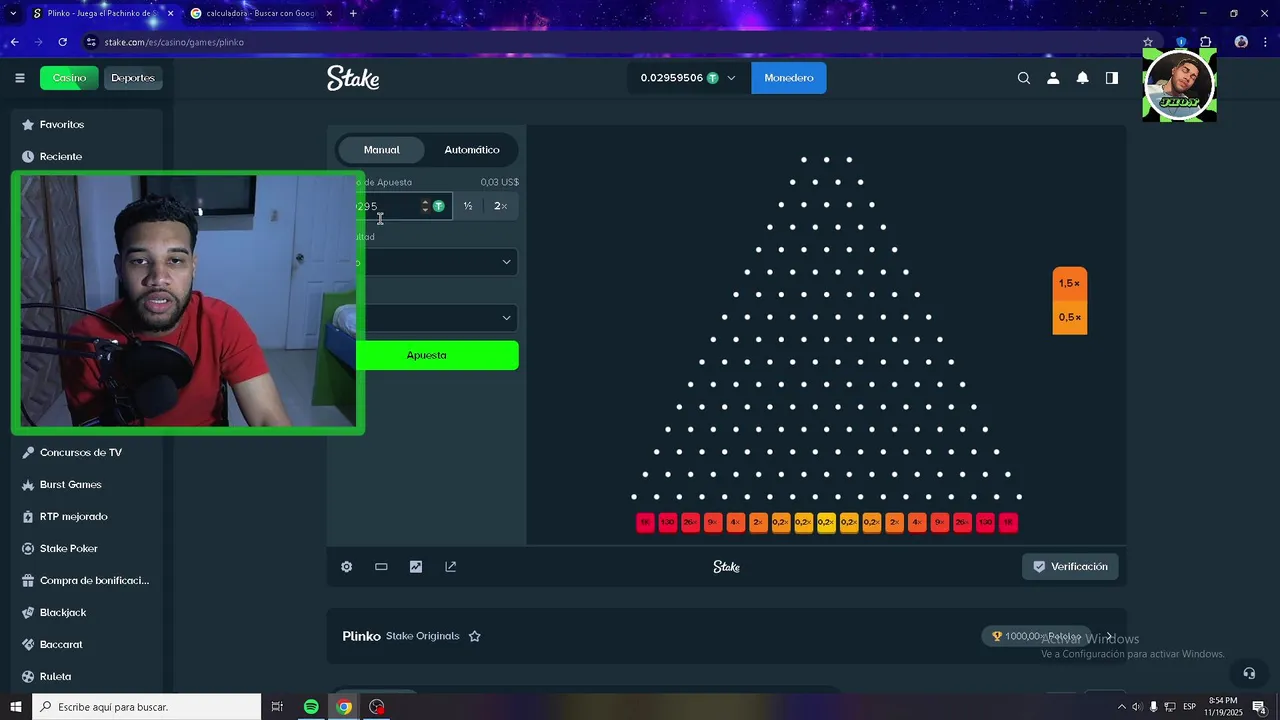Open Windows Start menu
Viewport: 1280px width, 720px height.
point(15,707)
